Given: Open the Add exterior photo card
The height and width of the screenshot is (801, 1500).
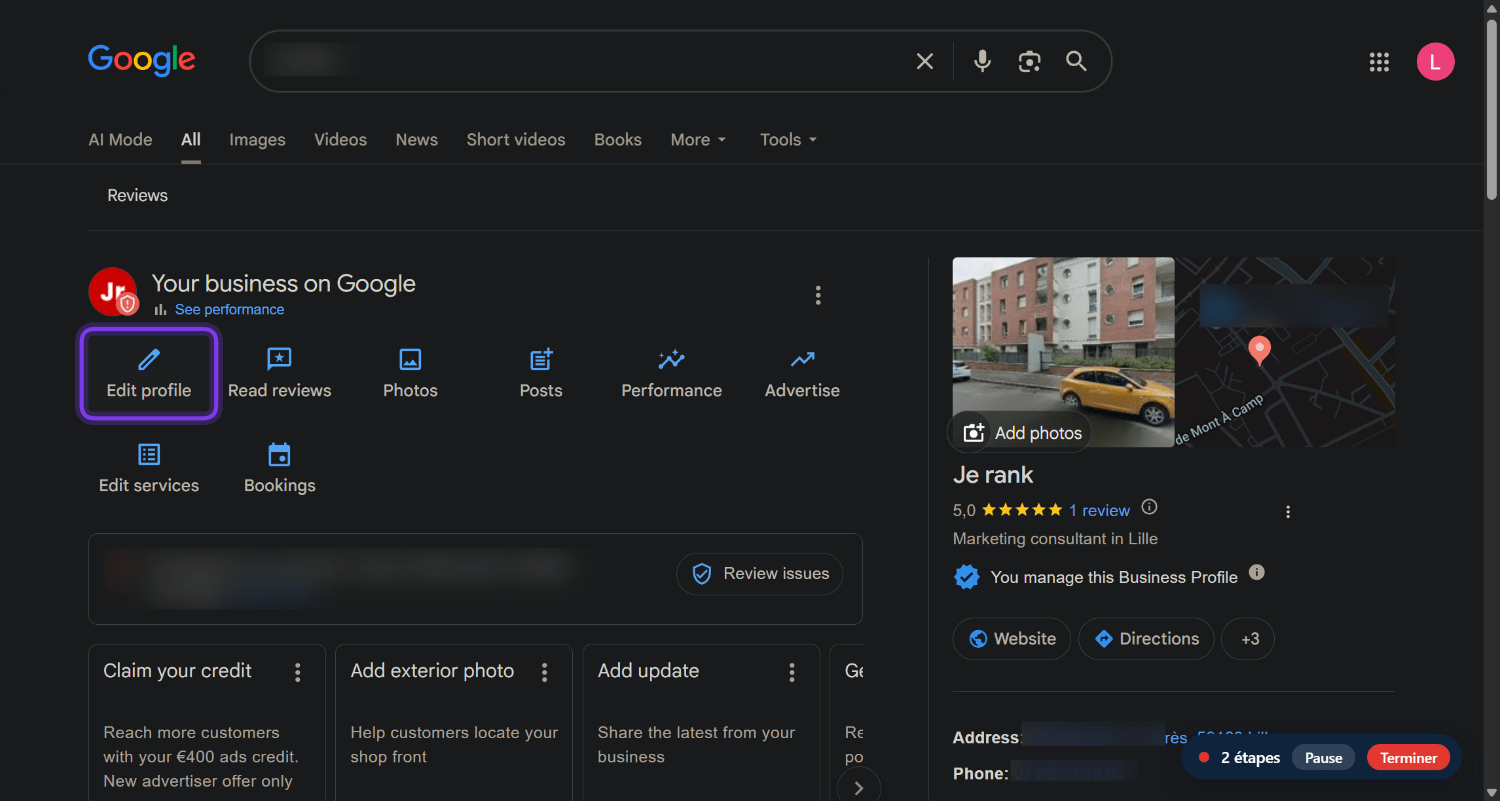Looking at the screenshot, I should [x=453, y=723].
